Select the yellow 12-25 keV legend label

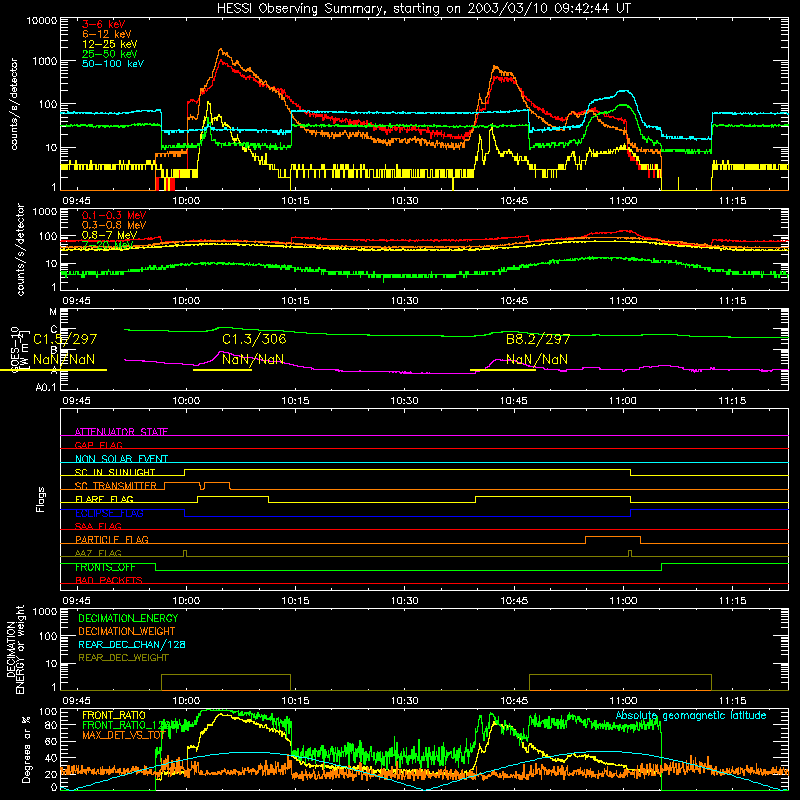coord(110,44)
